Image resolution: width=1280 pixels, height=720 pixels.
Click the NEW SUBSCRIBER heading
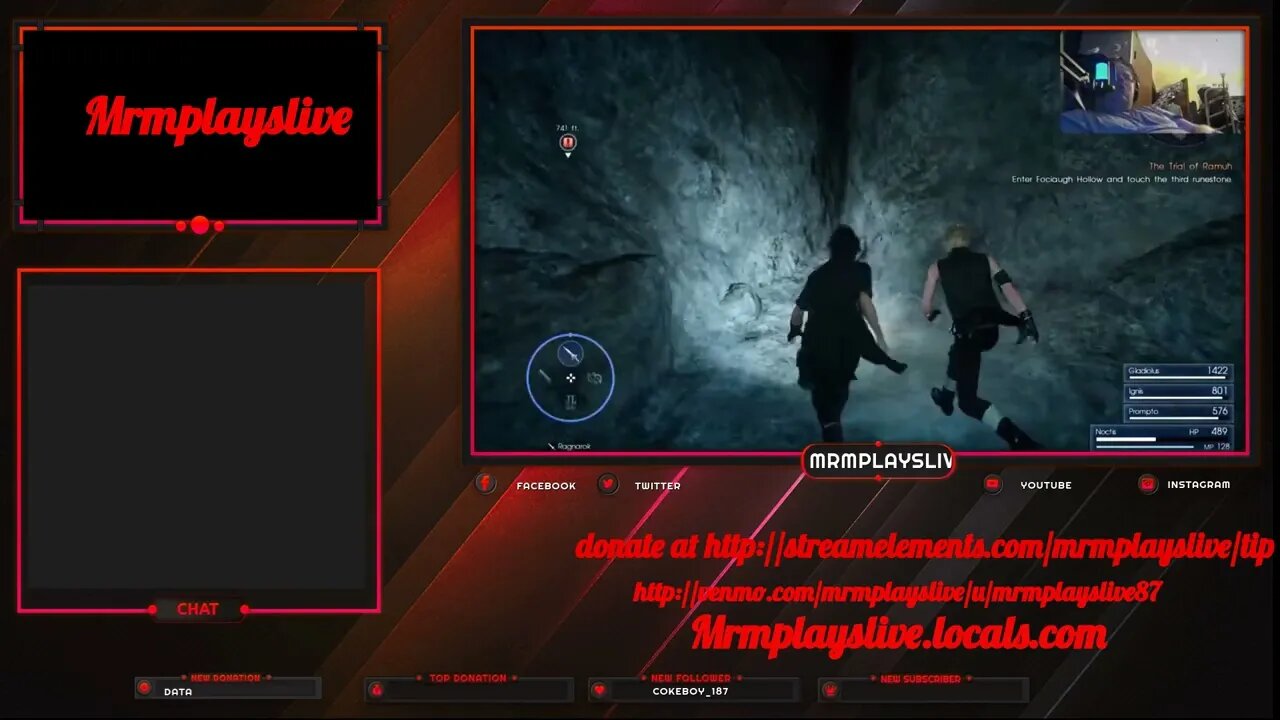pos(920,679)
